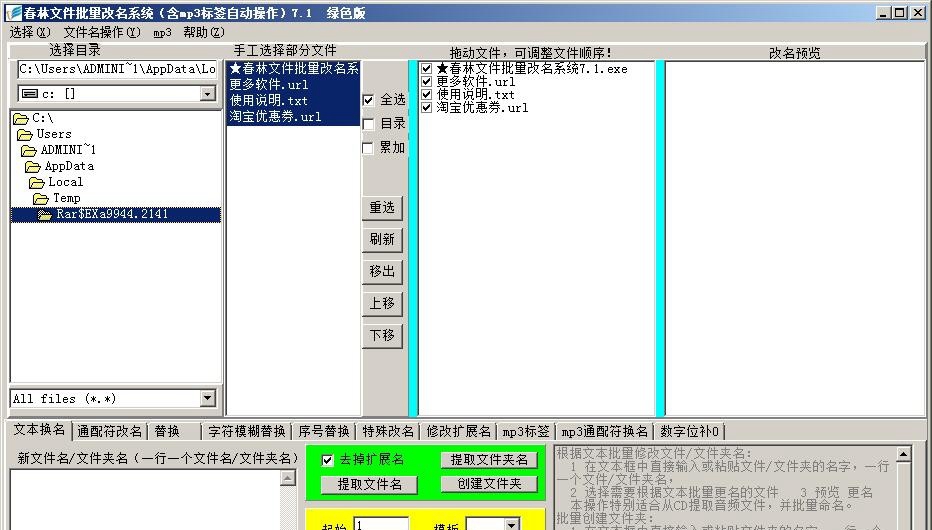932x530 pixels.
Task: Uncheck the 淘宝优惠券.url checkbox in order list
Action: point(426,108)
